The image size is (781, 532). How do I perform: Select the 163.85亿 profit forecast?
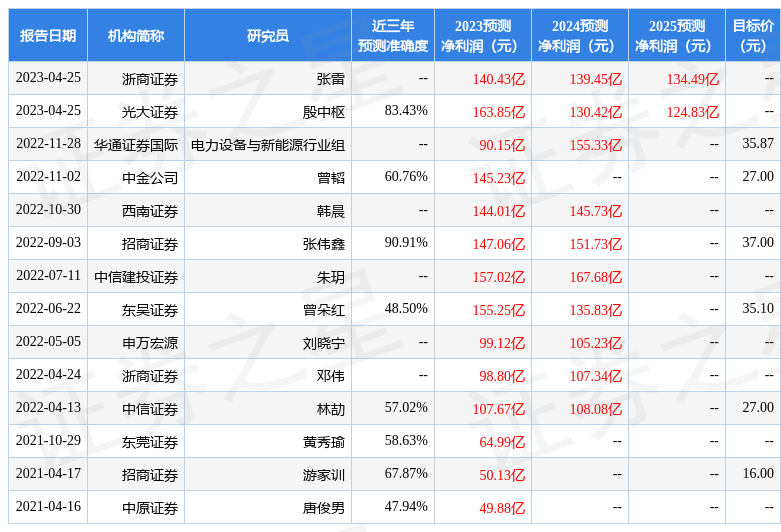click(499, 112)
